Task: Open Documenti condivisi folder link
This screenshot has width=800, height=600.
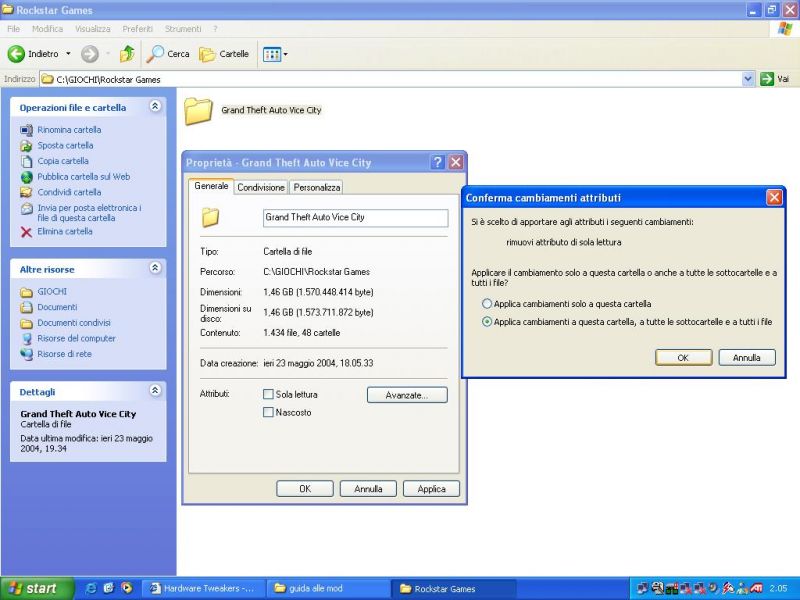Action: (x=73, y=322)
